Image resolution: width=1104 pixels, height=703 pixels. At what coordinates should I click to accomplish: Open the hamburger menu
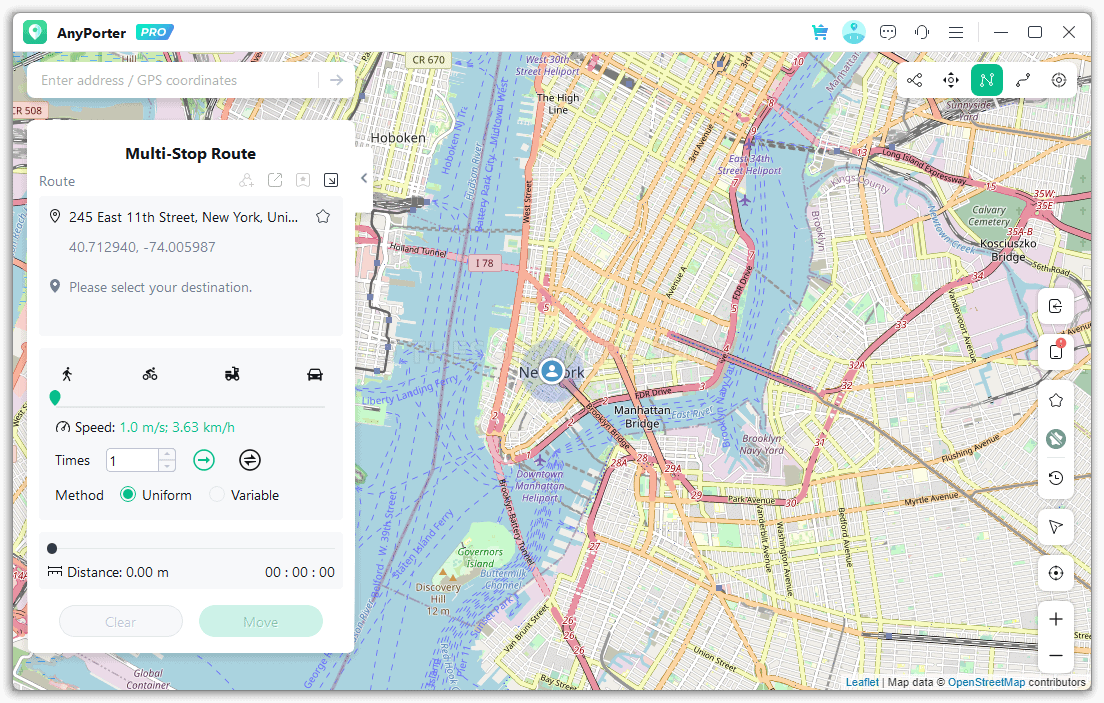tap(955, 32)
